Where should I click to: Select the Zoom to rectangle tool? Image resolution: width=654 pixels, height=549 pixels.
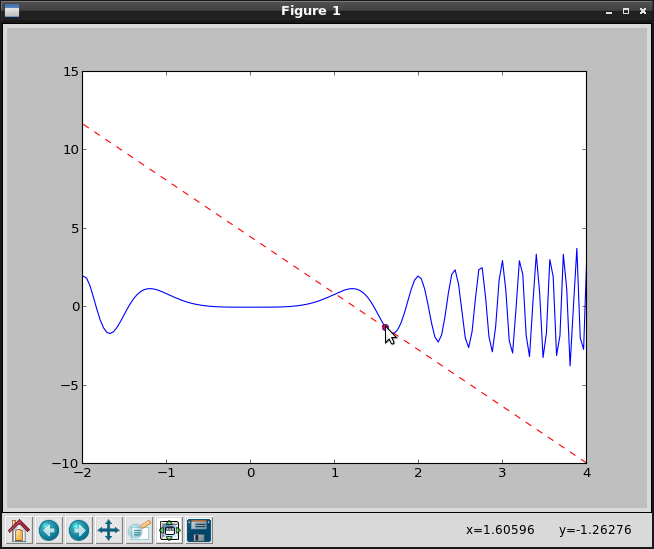[x=139, y=530]
